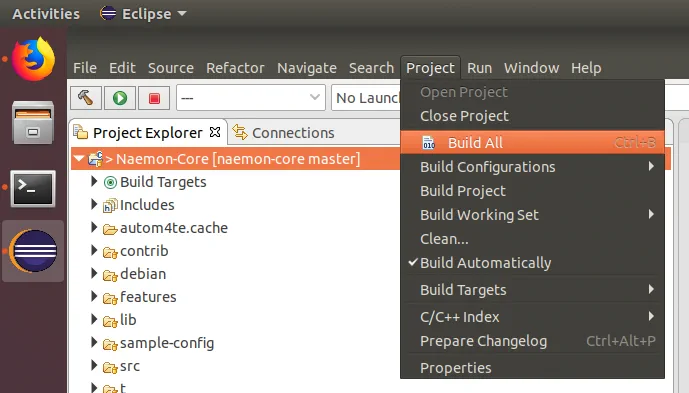Open the Build Targets submenu in Project menu
Image resolution: width=689 pixels, height=393 pixels.
coord(532,290)
